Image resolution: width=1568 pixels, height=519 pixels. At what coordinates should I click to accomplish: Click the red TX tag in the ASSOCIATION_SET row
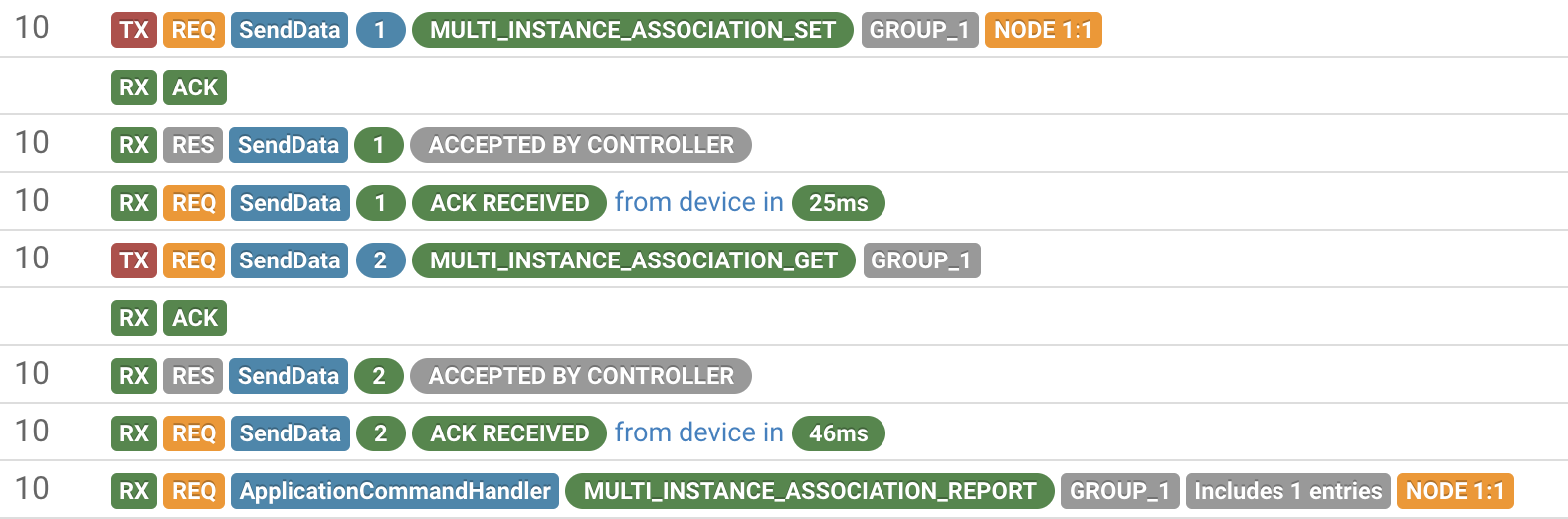click(134, 30)
